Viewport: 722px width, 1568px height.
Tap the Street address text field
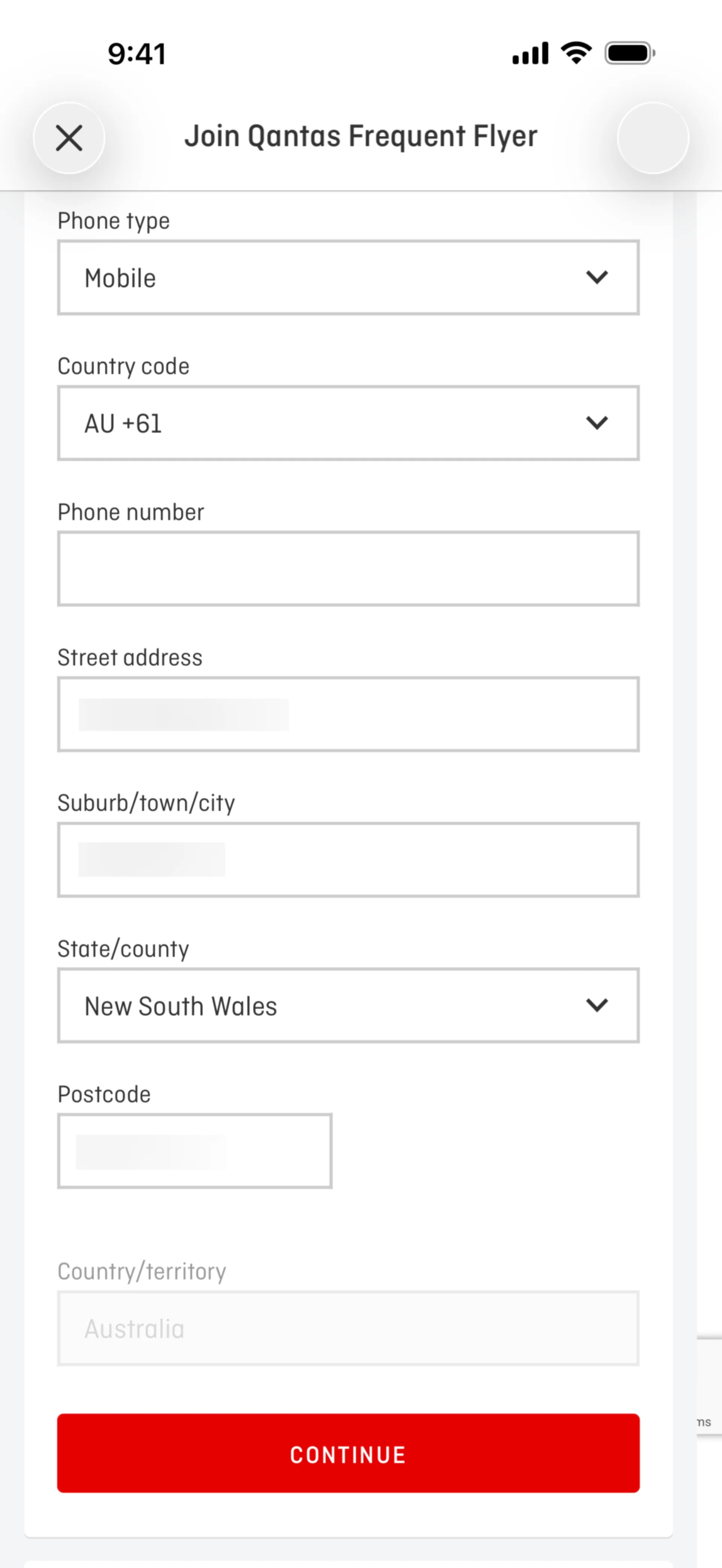tap(348, 714)
